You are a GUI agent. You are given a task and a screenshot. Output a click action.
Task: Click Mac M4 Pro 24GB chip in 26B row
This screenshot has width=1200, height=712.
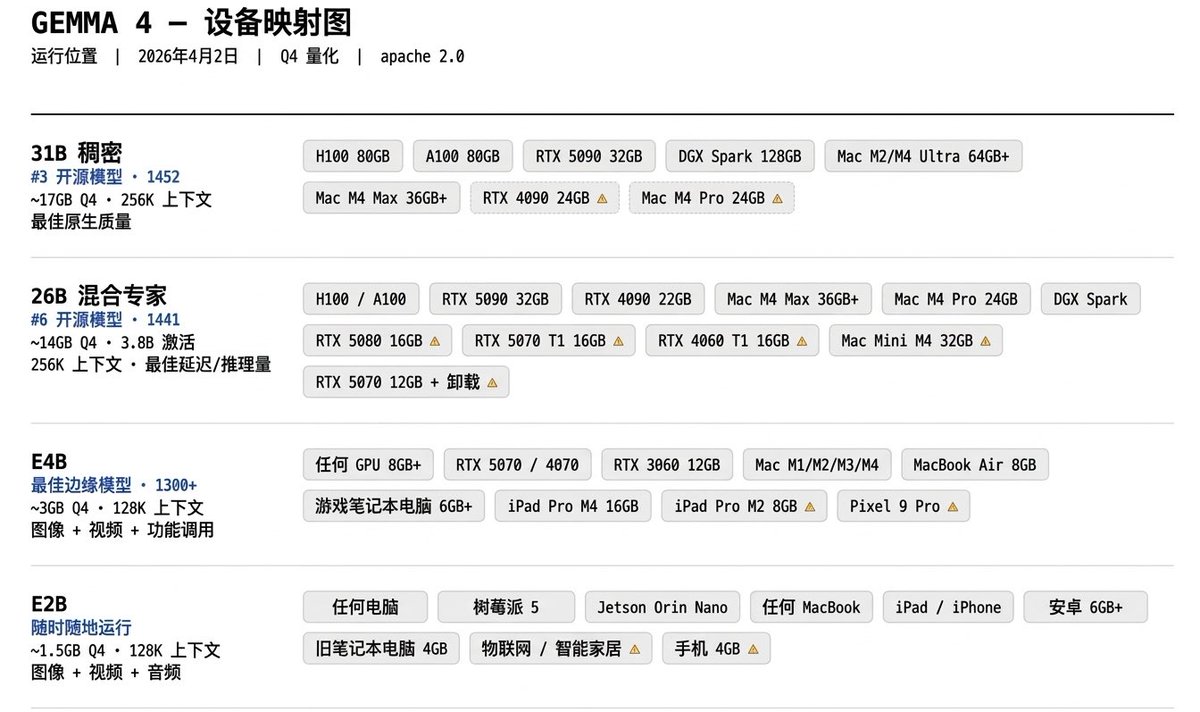coord(956,299)
